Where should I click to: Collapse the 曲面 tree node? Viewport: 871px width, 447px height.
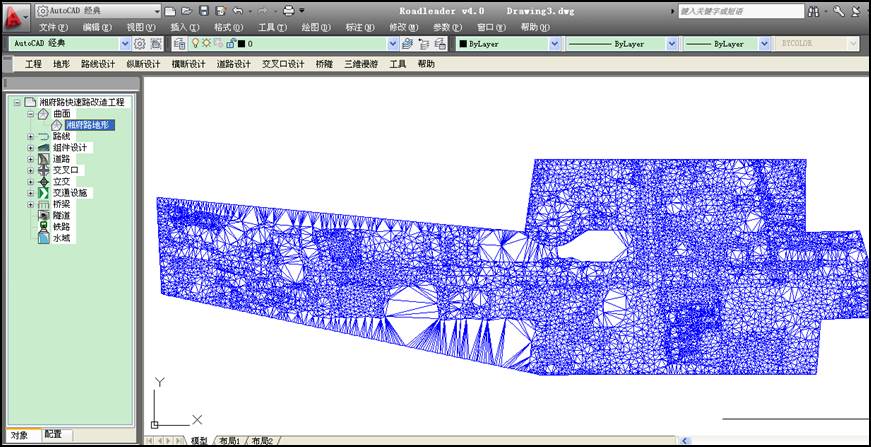(31, 114)
